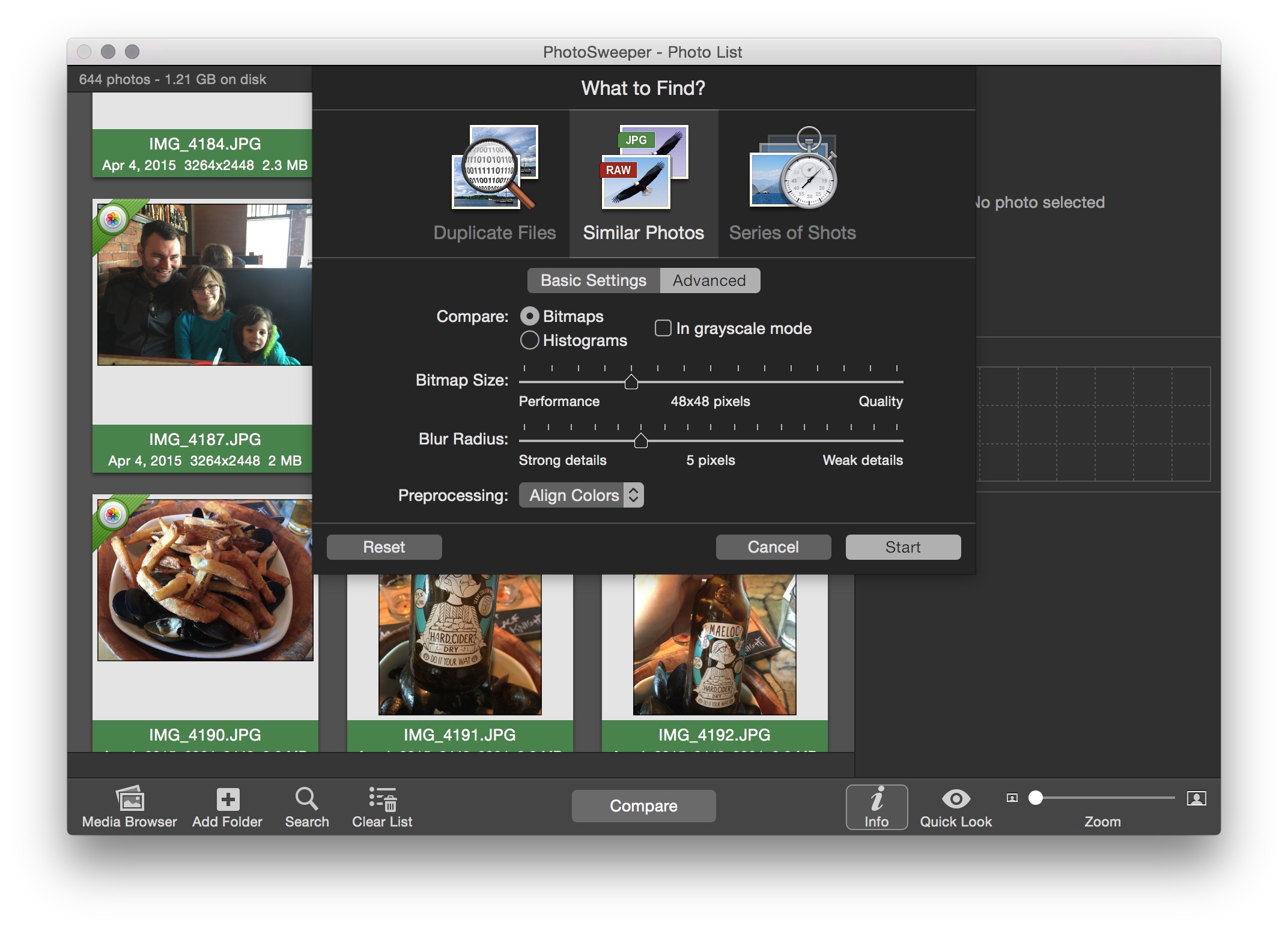Choose the Series of Shots mode
The height and width of the screenshot is (931, 1288).
coord(792,180)
